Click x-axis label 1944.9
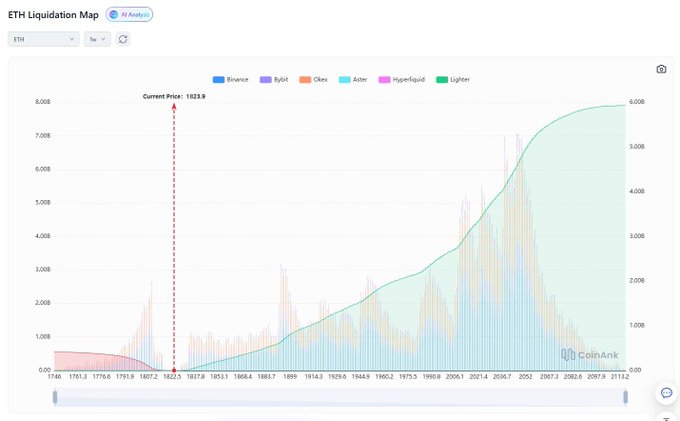This screenshot has width=680, height=421. 360,376
